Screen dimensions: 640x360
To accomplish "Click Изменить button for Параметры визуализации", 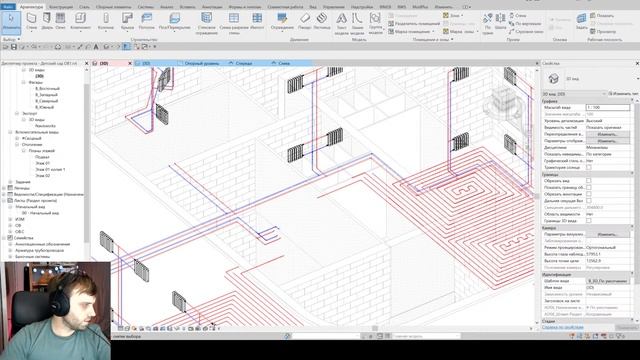I will [607, 234].
